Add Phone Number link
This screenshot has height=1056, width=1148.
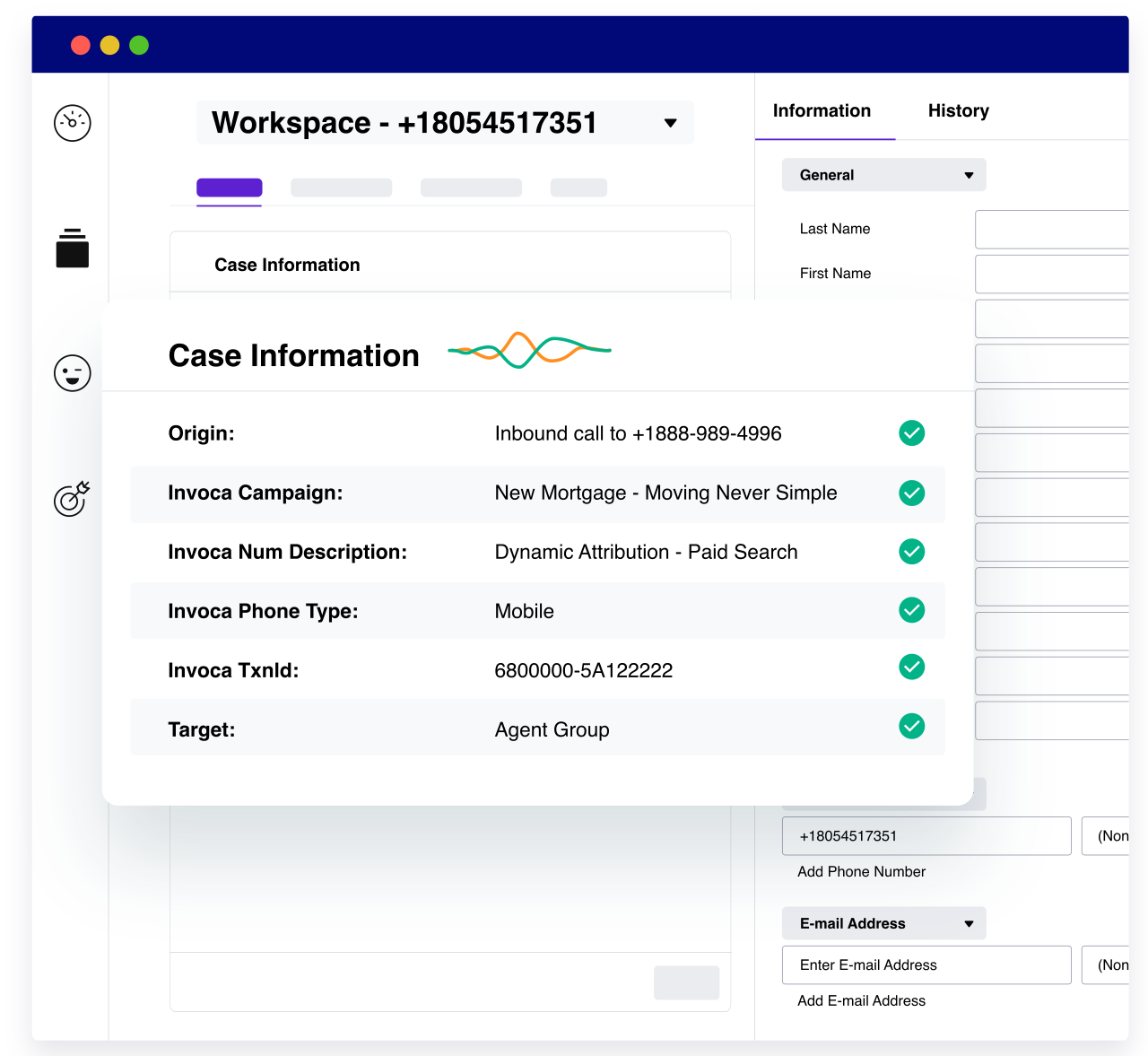tap(862, 871)
